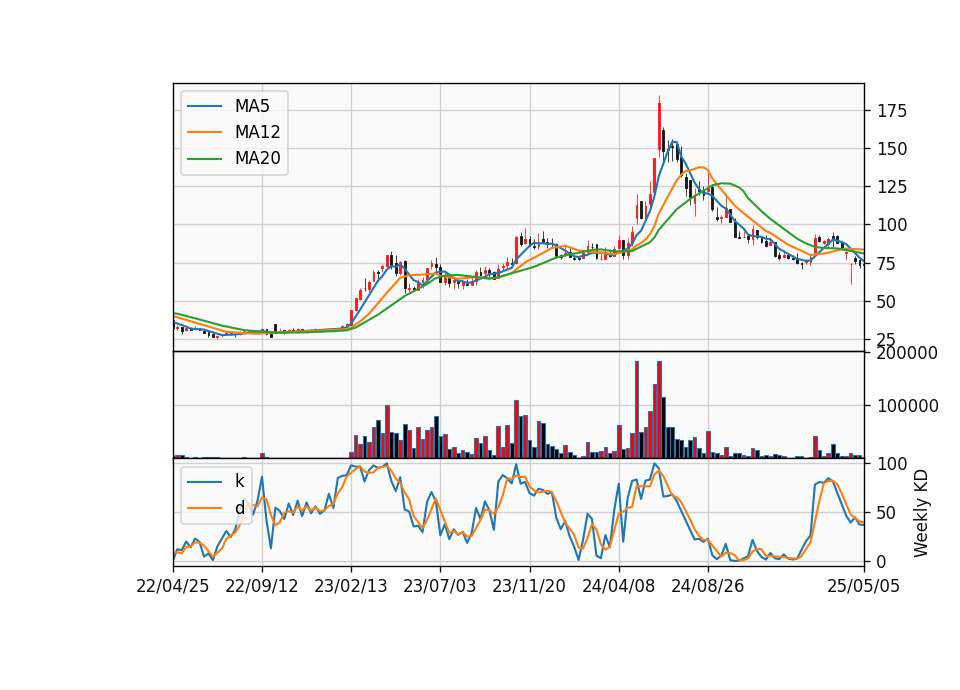Screen dimensions: 960x690
Task: Click the 0 tick on the KD axis
Action: point(882,562)
